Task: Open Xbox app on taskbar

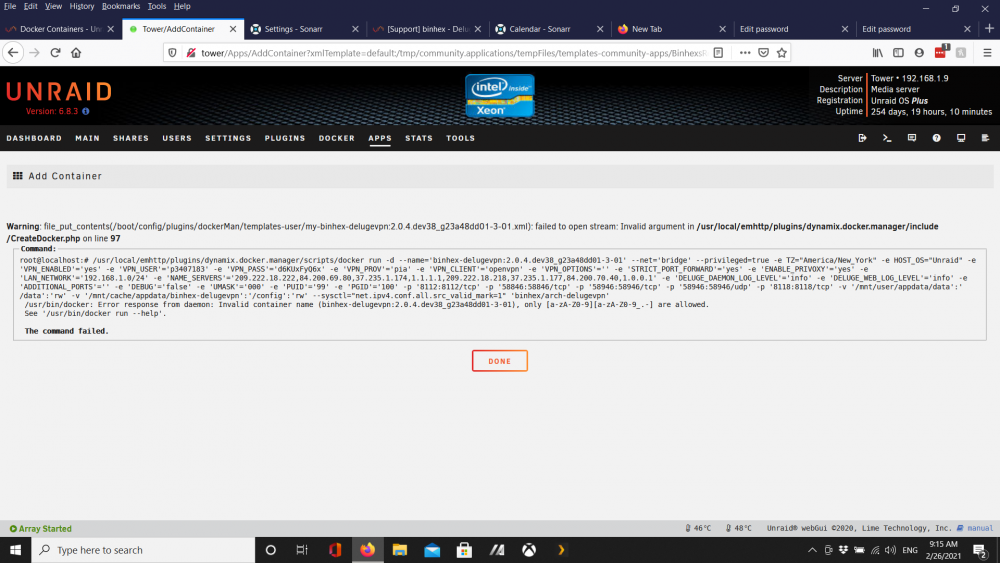Action: click(x=529, y=550)
